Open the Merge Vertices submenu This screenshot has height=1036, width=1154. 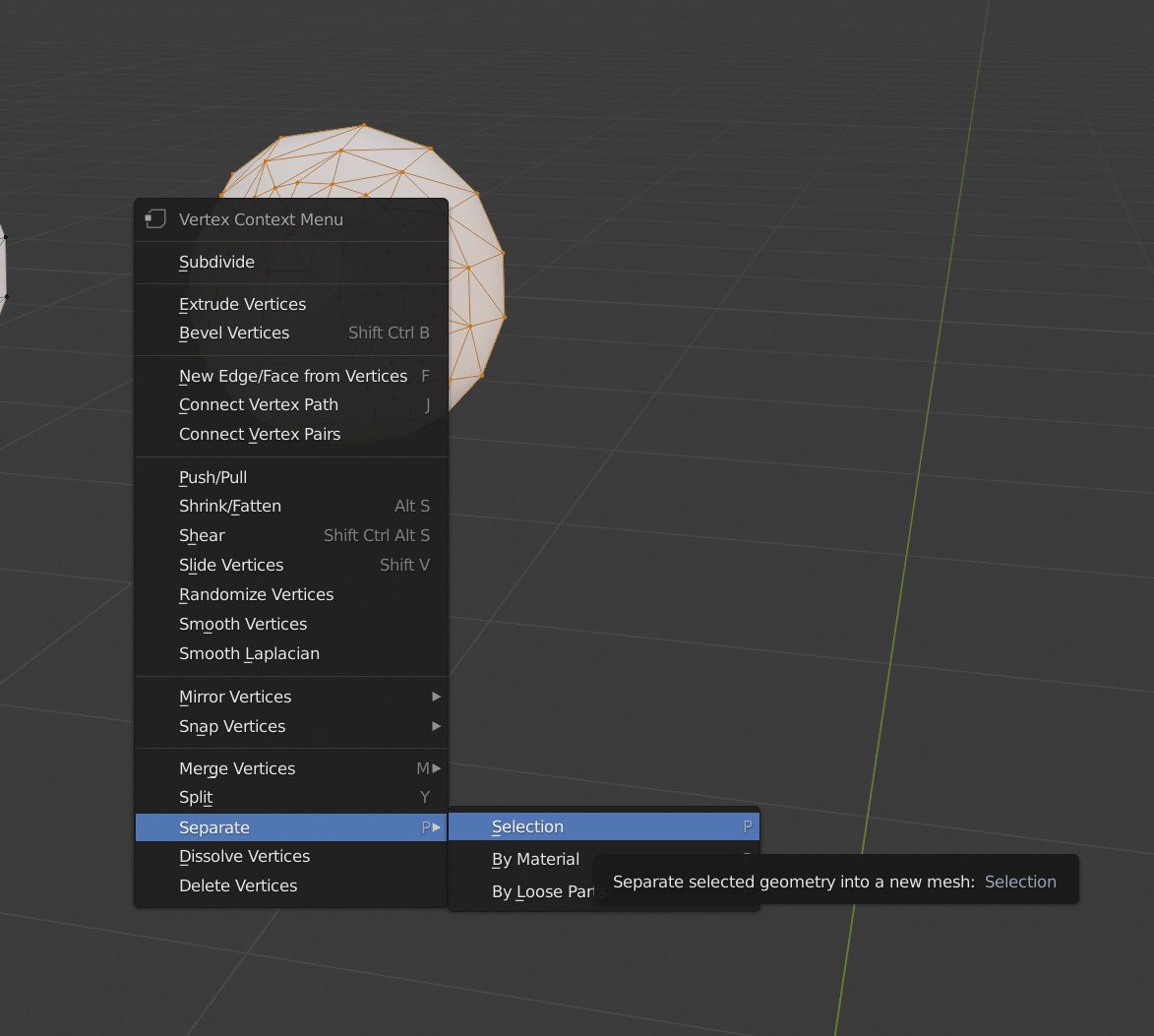point(291,768)
